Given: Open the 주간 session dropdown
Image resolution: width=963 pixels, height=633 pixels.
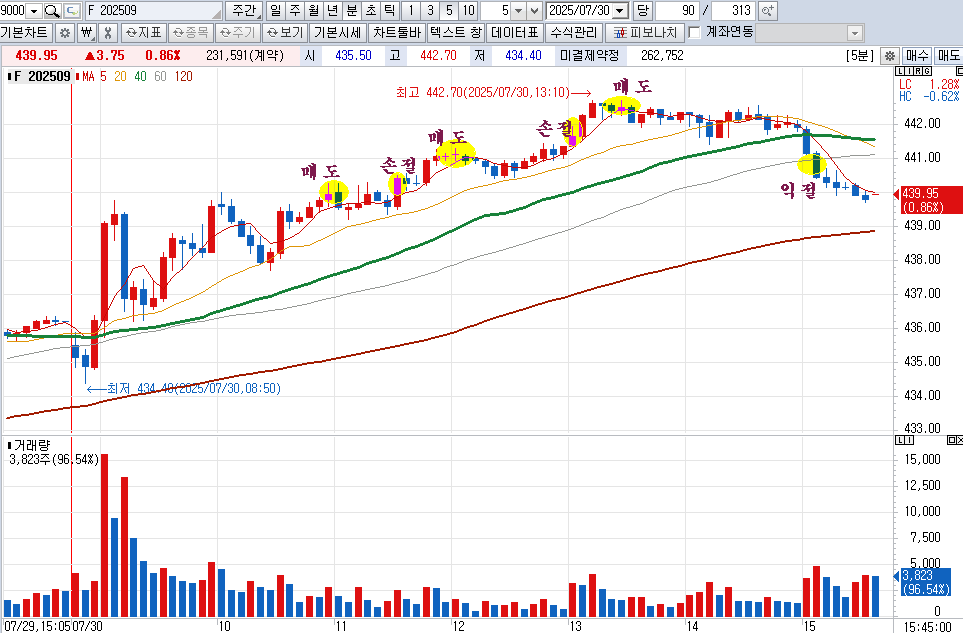Looking at the screenshot, I should [244, 10].
